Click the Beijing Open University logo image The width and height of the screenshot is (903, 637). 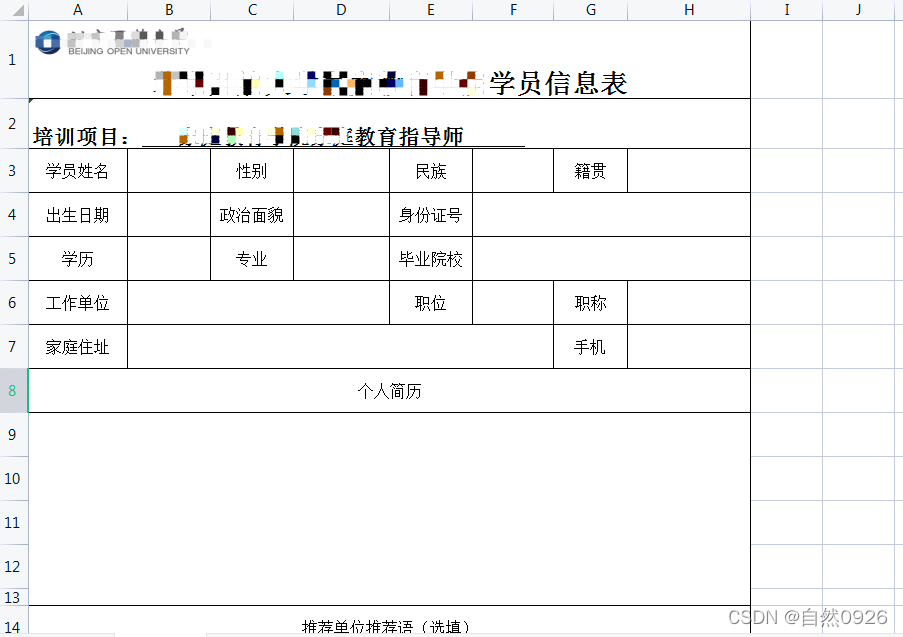point(112,42)
